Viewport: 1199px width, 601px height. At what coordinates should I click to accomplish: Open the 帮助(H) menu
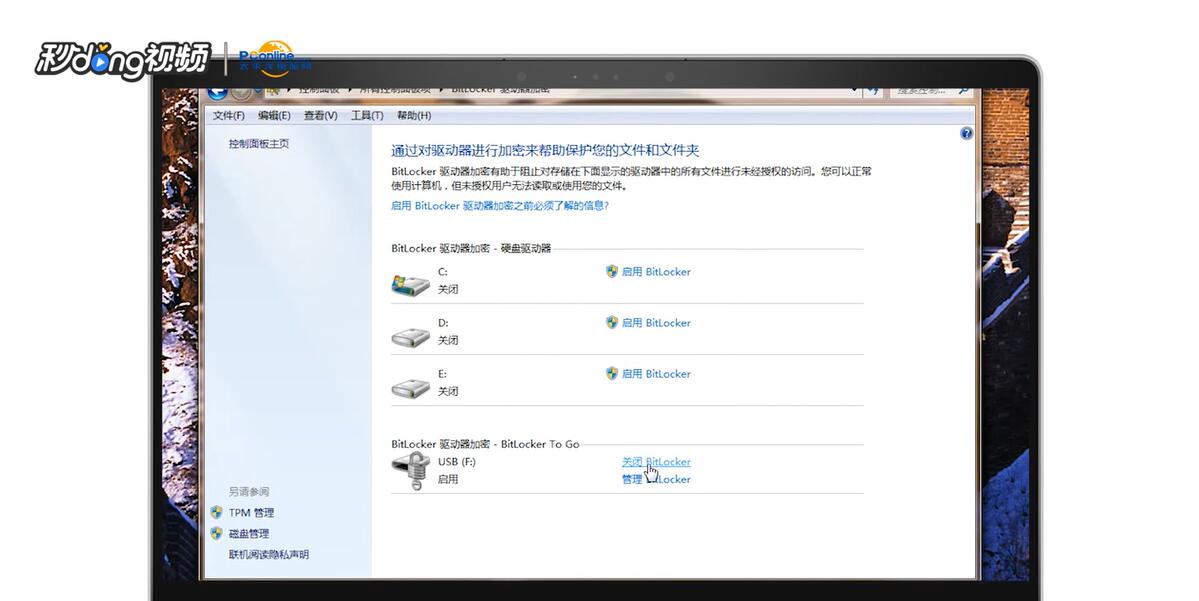point(414,115)
